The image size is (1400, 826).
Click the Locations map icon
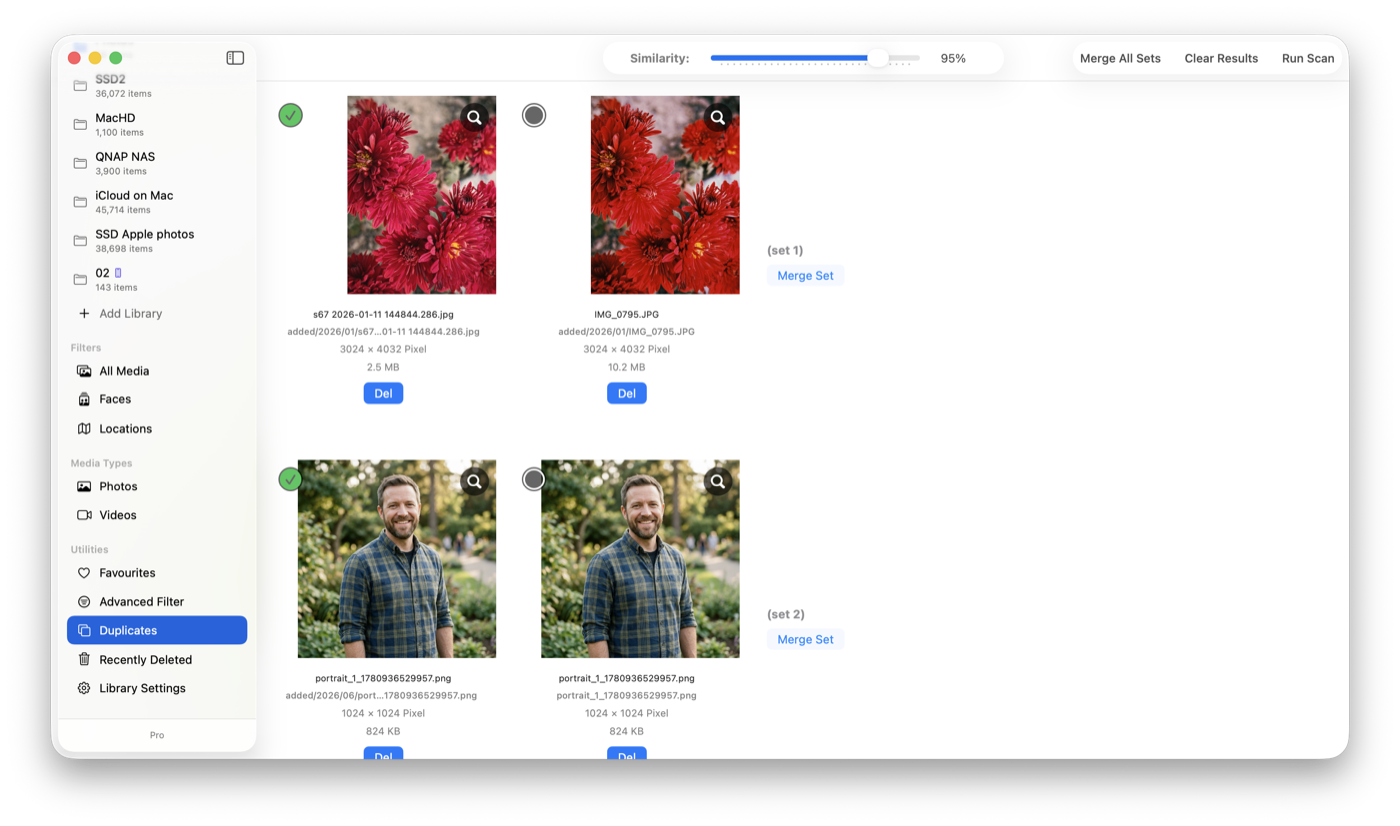84,428
